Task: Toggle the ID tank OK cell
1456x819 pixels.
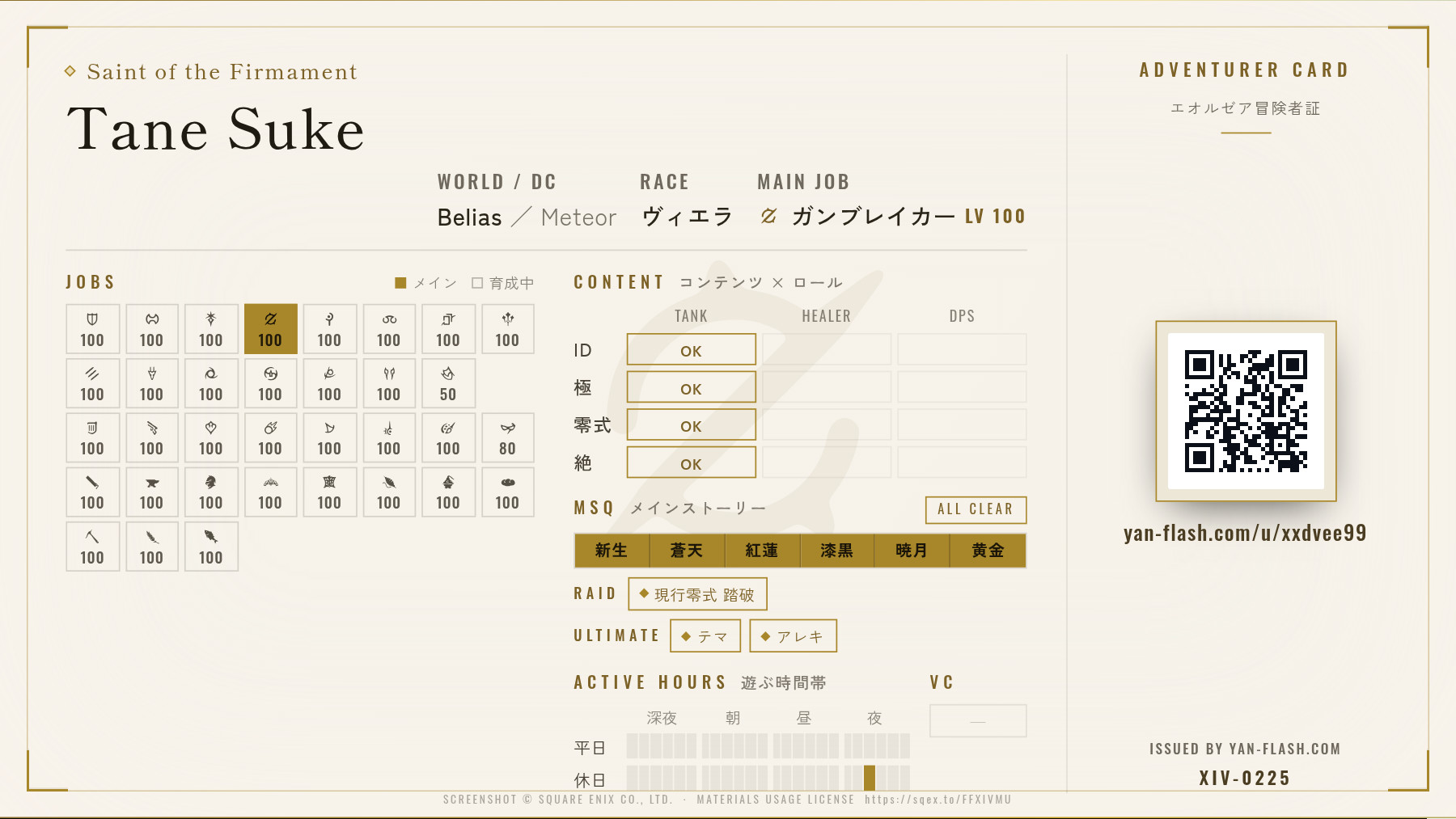Action: point(692,349)
